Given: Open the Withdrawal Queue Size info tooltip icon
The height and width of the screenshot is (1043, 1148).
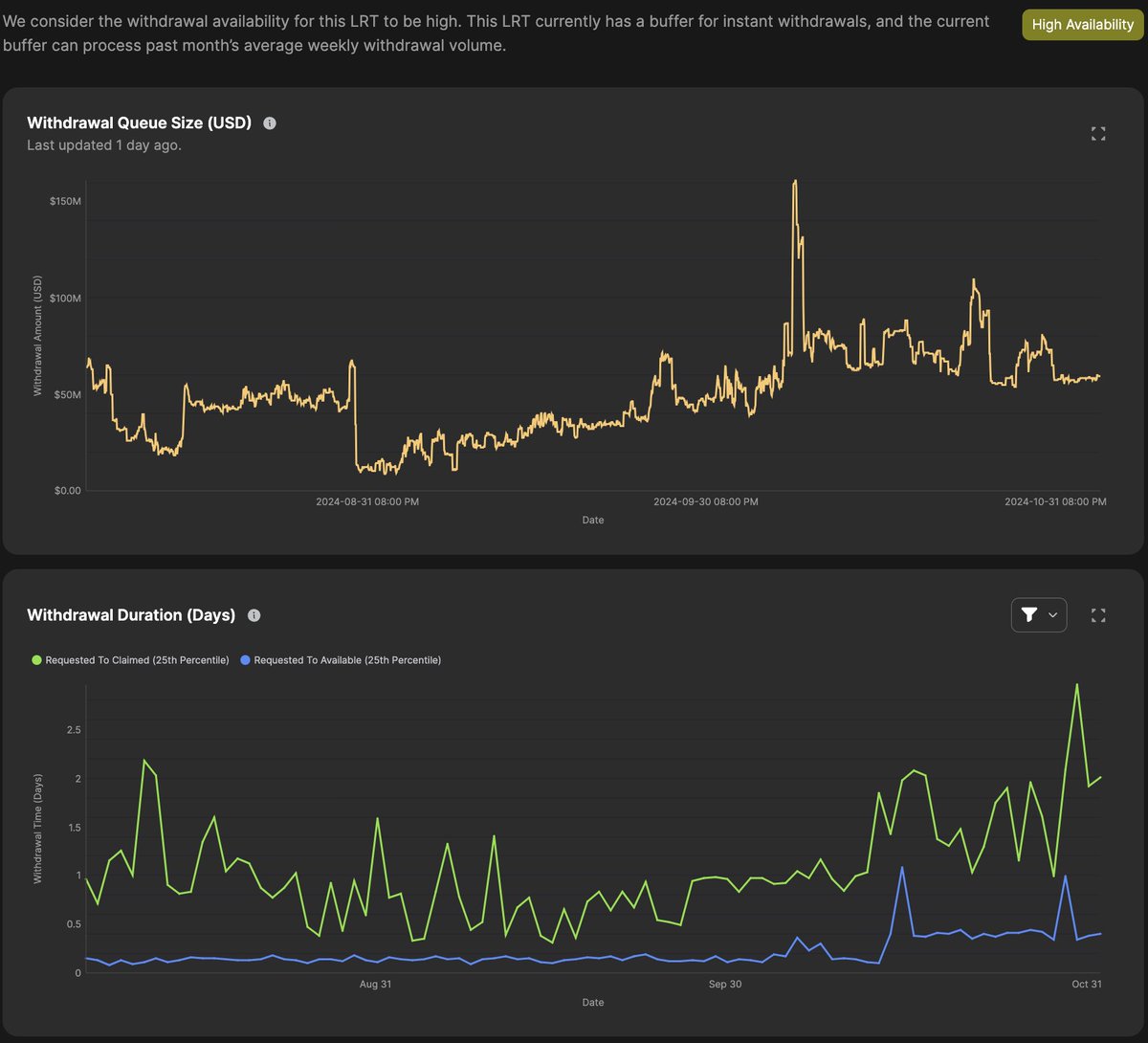Looking at the screenshot, I should pos(269,122).
